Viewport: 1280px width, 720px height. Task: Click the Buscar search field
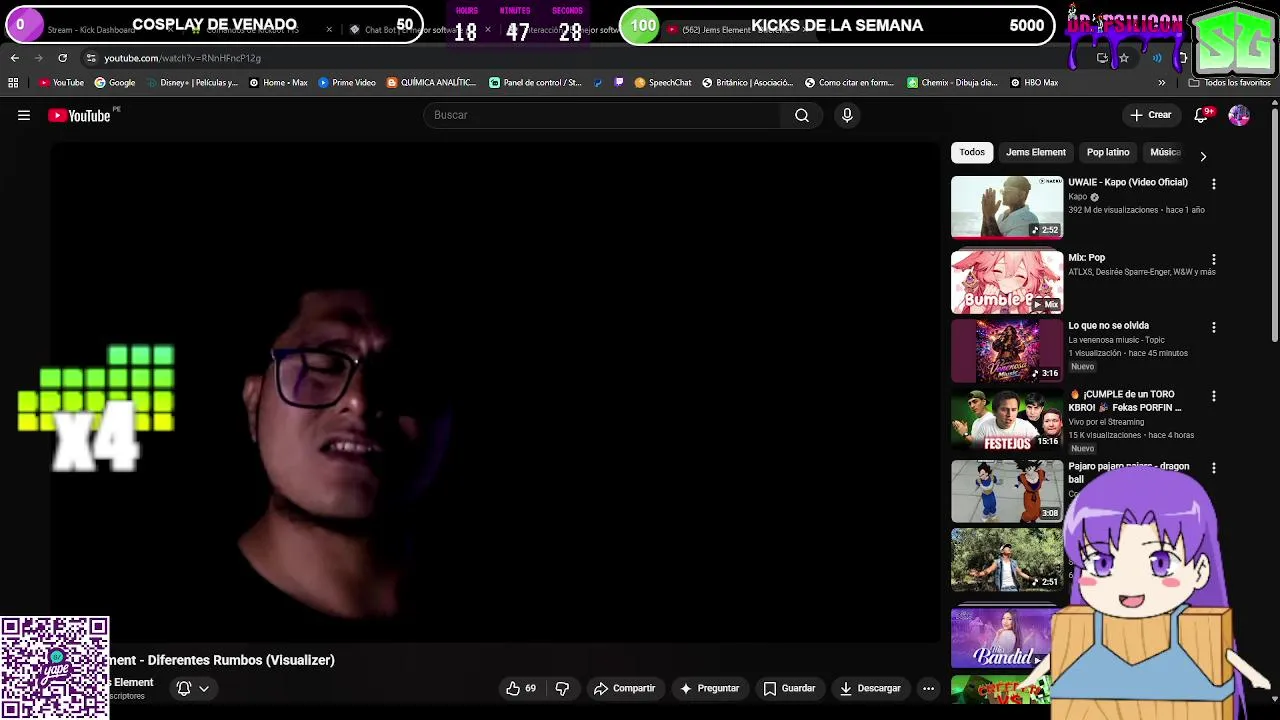coord(603,115)
